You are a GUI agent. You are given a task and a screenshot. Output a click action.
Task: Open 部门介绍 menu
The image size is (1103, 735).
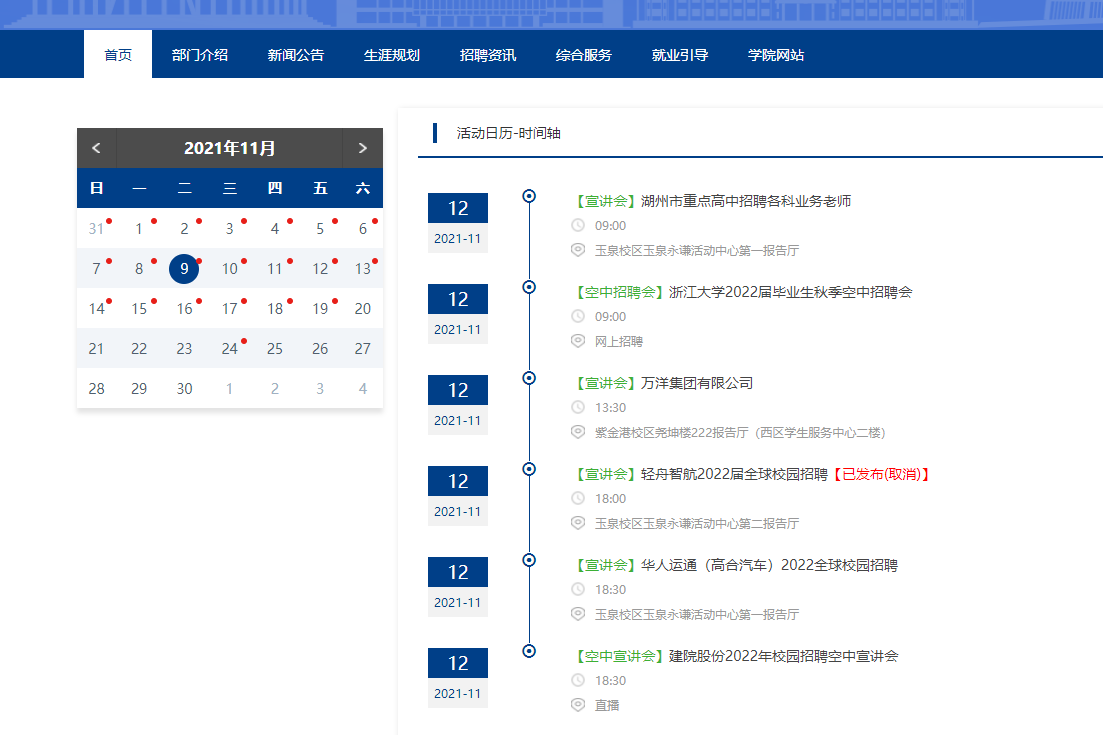click(x=200, y=54)
